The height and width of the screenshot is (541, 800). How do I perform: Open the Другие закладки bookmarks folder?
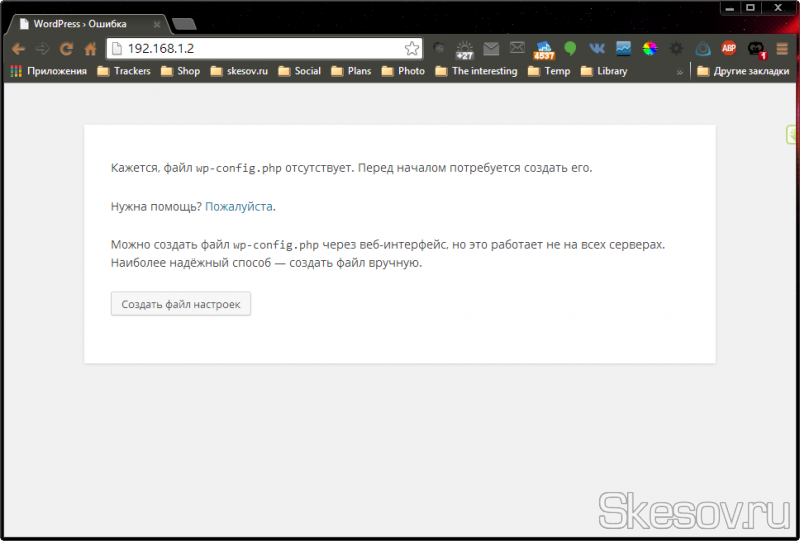[742, 71]
